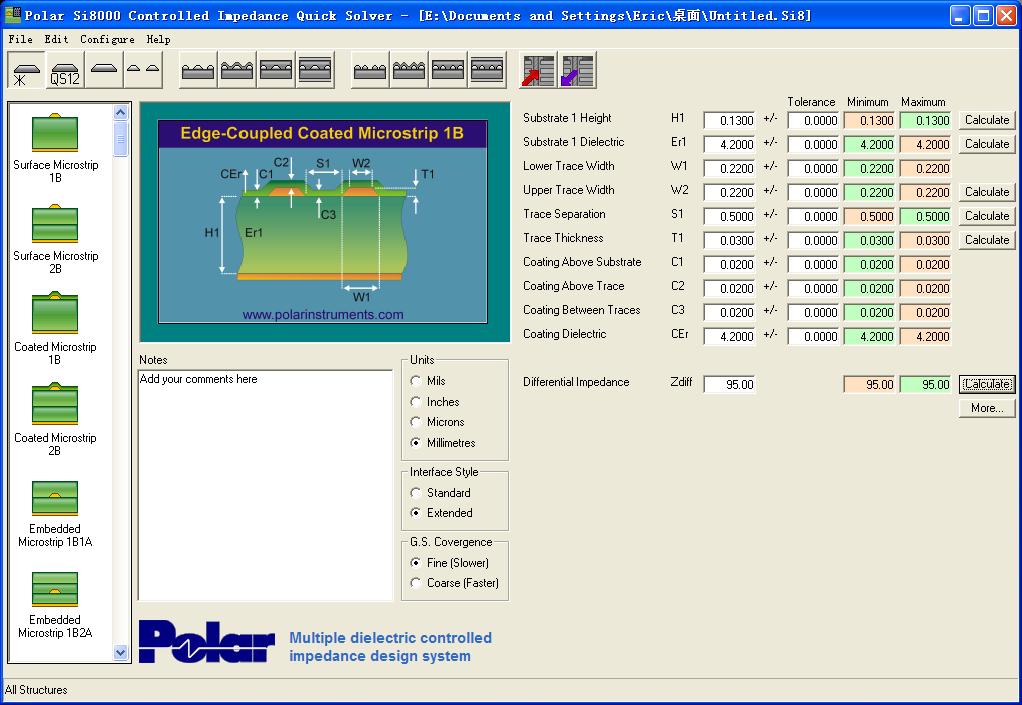
Task: Click the C3 tolerance field
Action: (813, 313)
